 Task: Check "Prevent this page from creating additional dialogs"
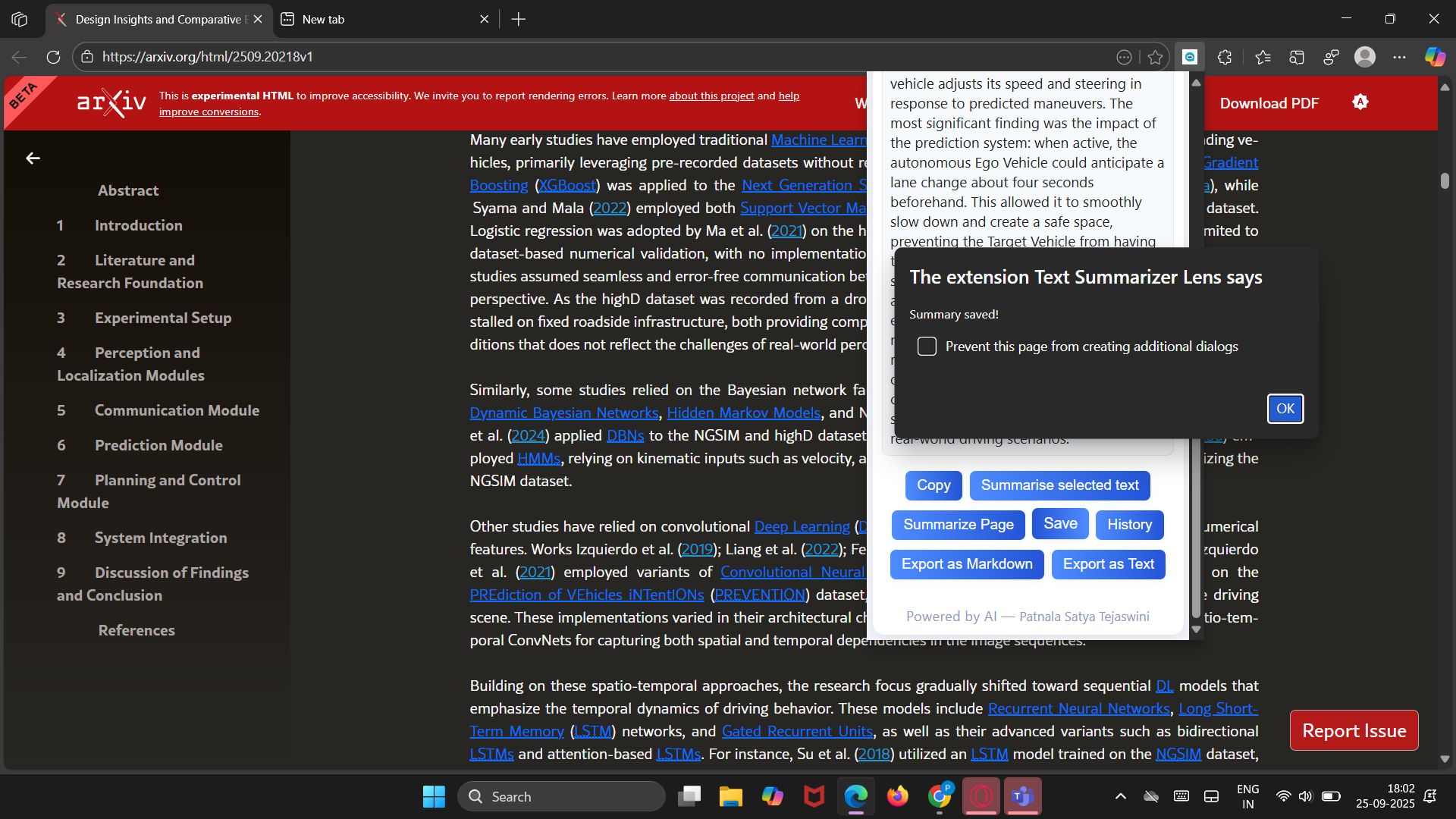(927, 347)
